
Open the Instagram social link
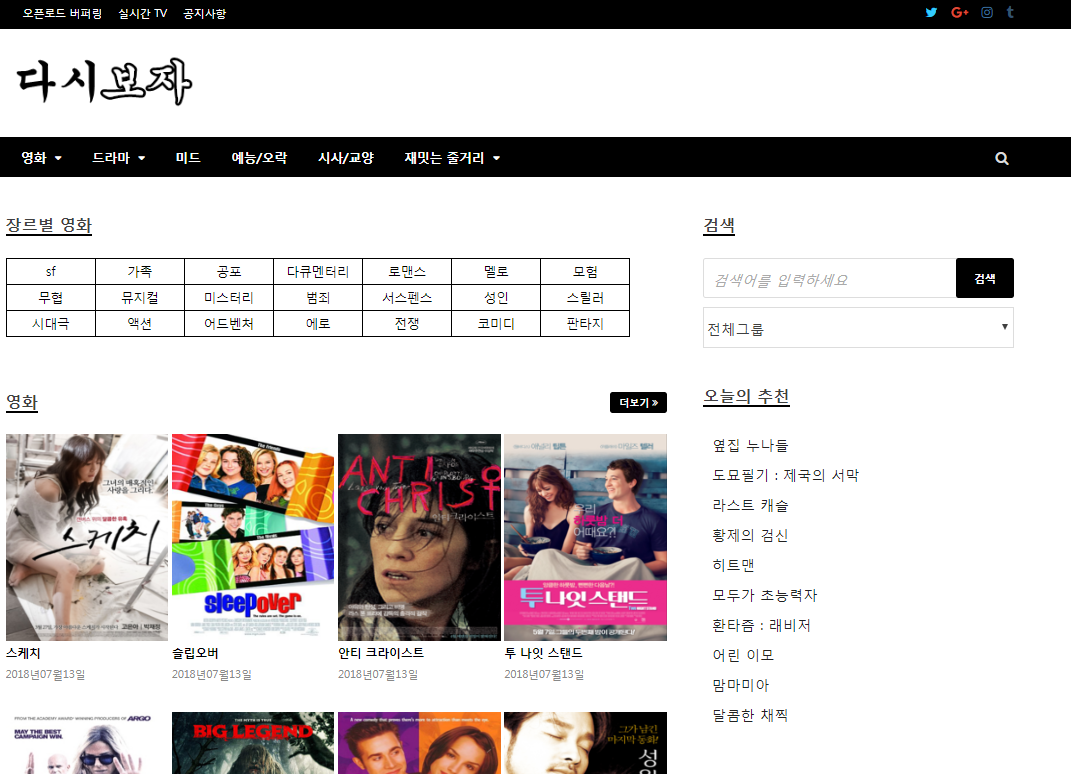pos(987,12)
